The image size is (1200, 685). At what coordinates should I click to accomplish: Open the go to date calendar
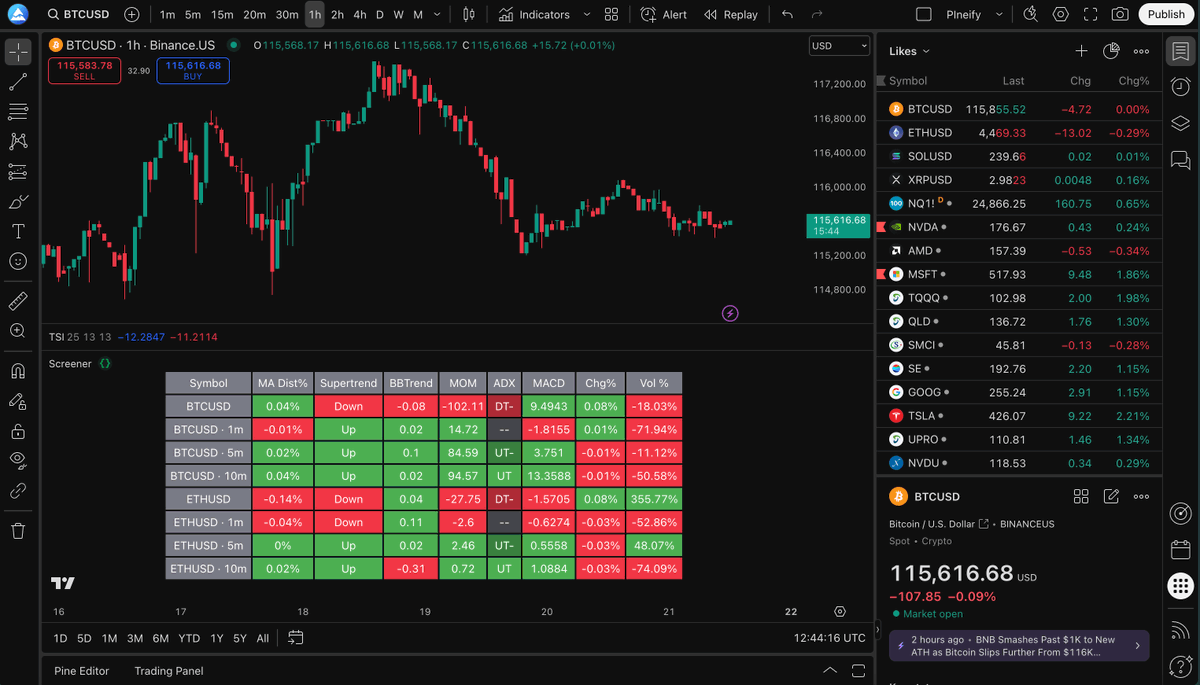pos(295,638)
